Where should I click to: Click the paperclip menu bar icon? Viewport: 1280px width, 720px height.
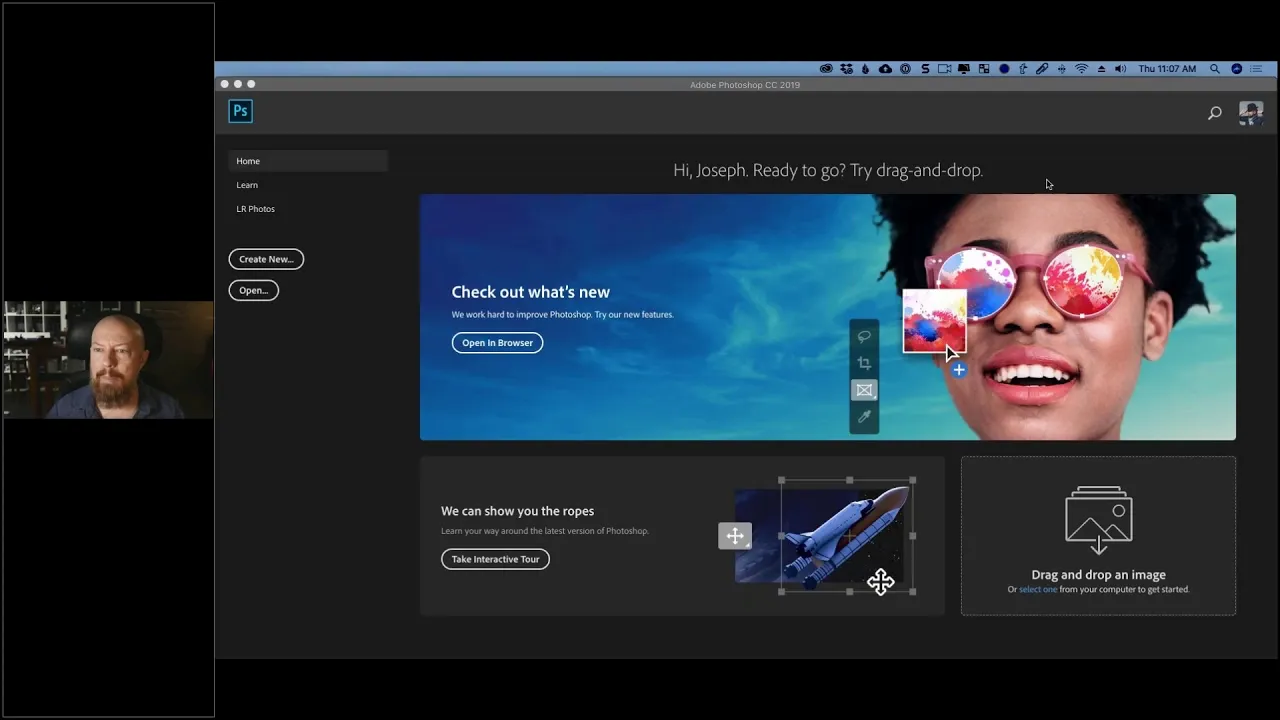pyautogui.click(x=1042, y=69)
